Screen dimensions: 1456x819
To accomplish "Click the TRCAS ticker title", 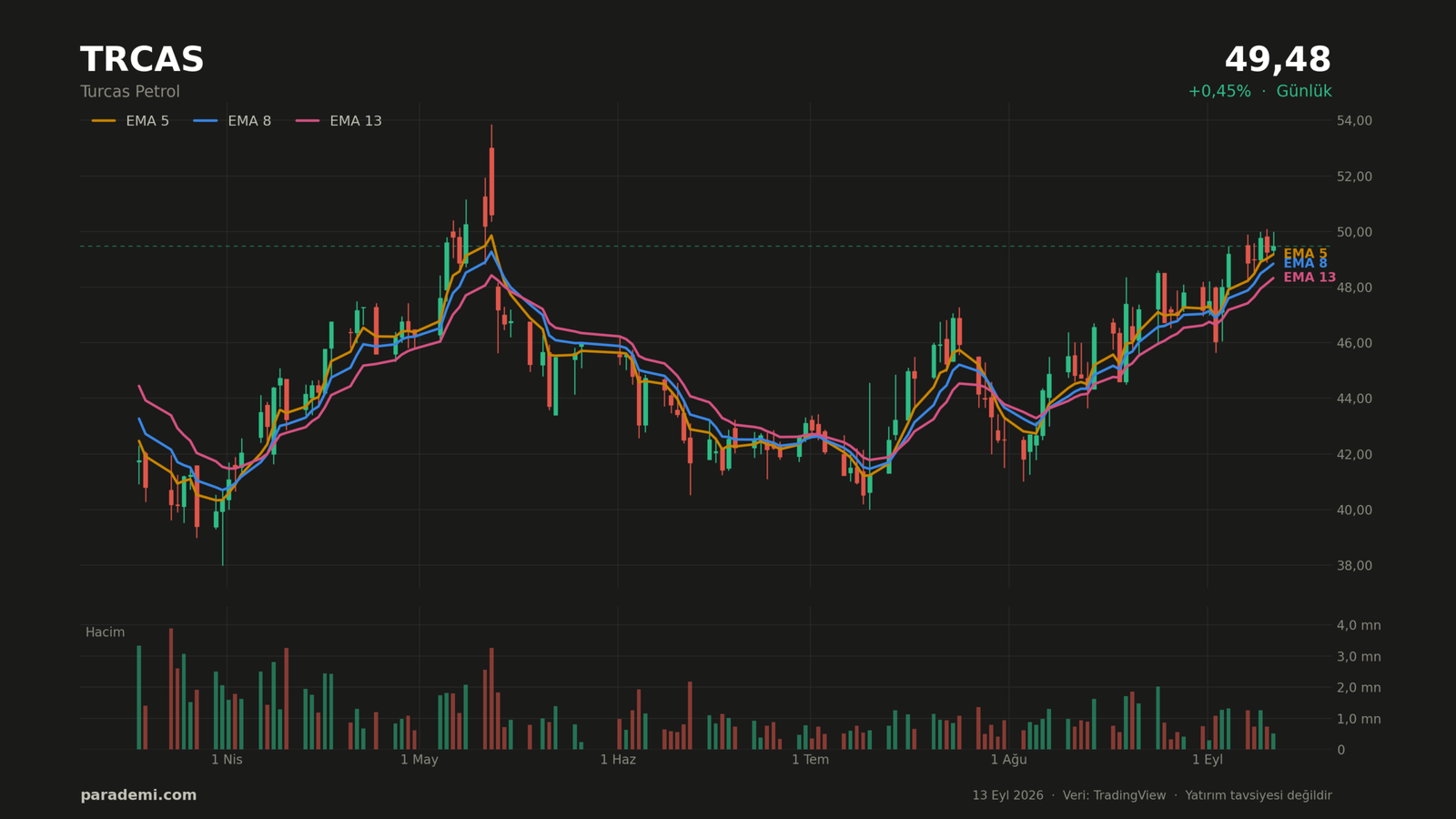I will pyautogui.click(x=142, y=60).
